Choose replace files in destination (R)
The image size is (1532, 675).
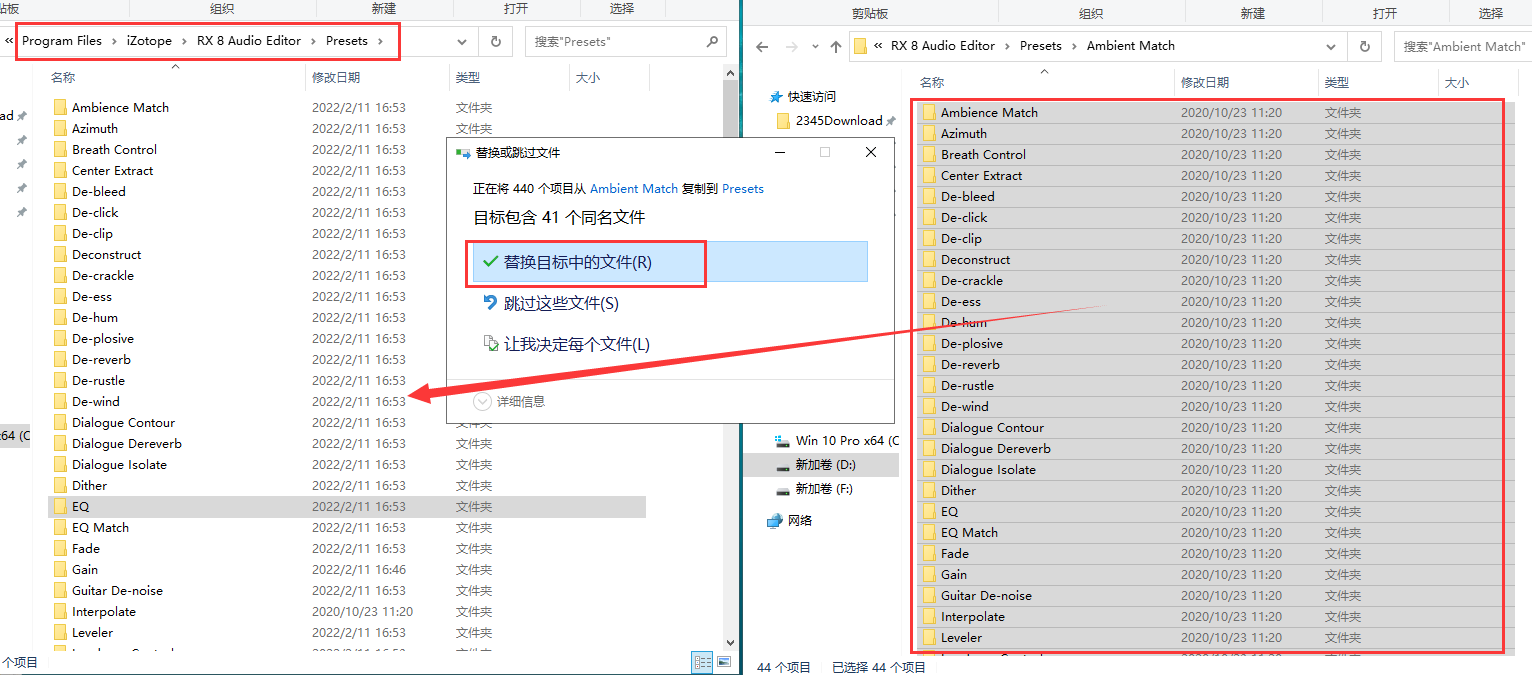pos(577,262)
